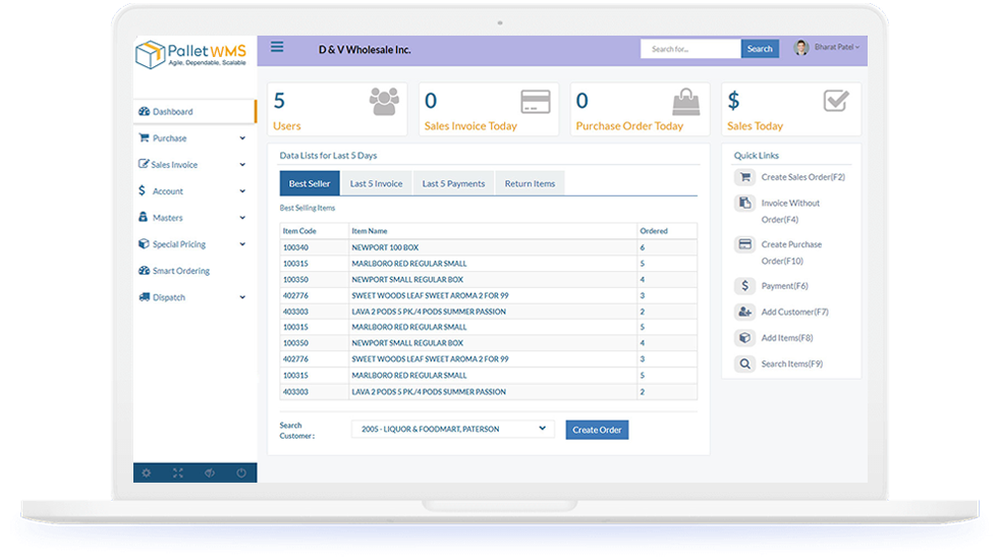Click the Dispatch truck icon

point(144,297)
